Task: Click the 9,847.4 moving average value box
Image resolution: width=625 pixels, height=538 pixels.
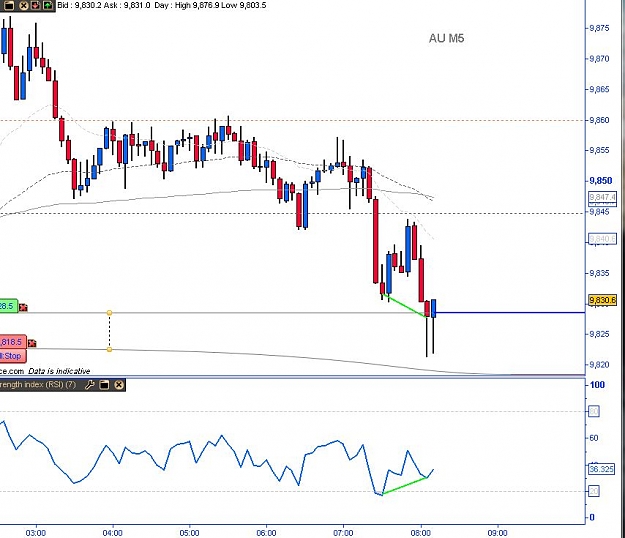Action: (602, 197)
